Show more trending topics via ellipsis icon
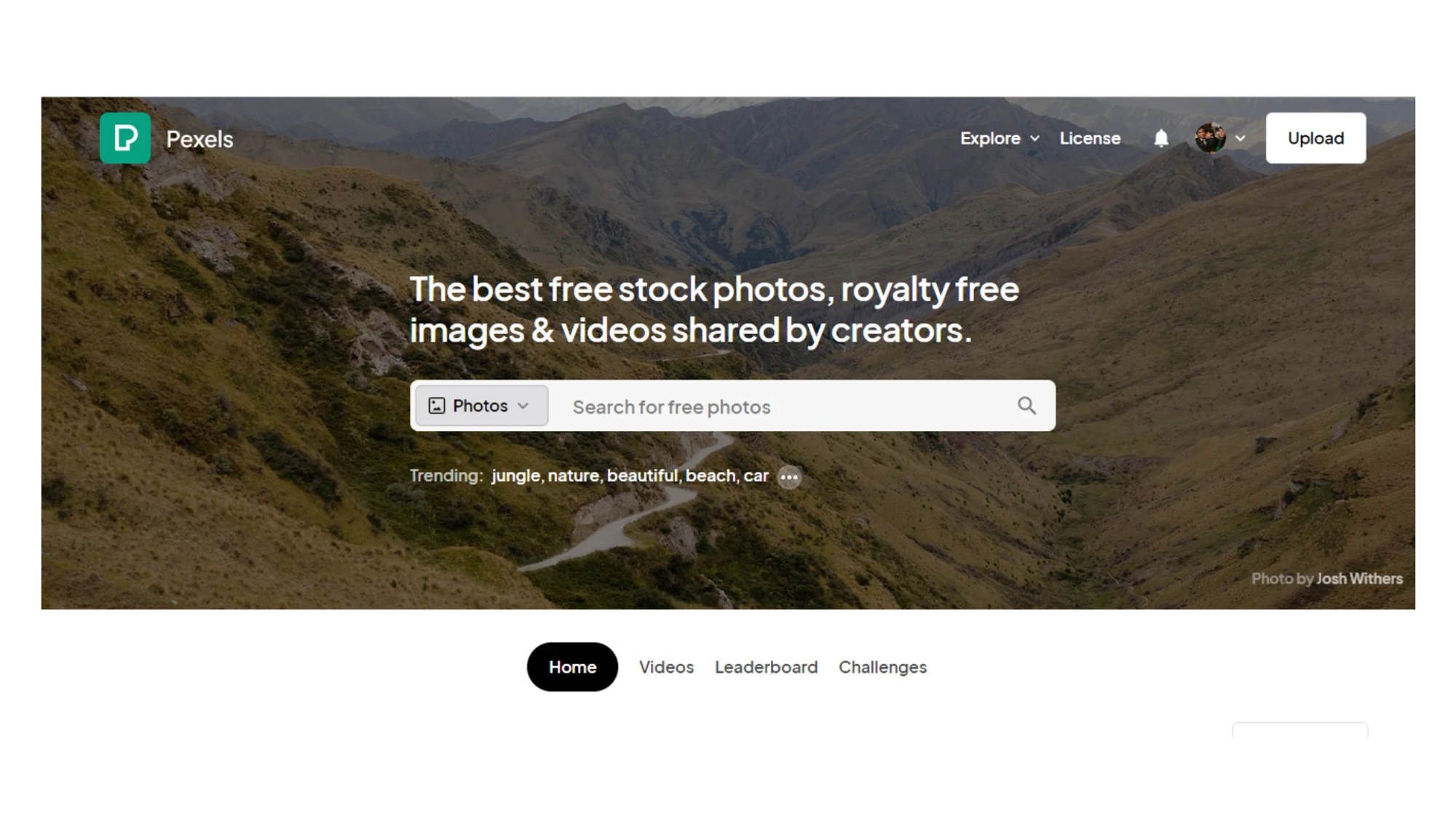1456x819 pixels. click(x=789, y=477)
